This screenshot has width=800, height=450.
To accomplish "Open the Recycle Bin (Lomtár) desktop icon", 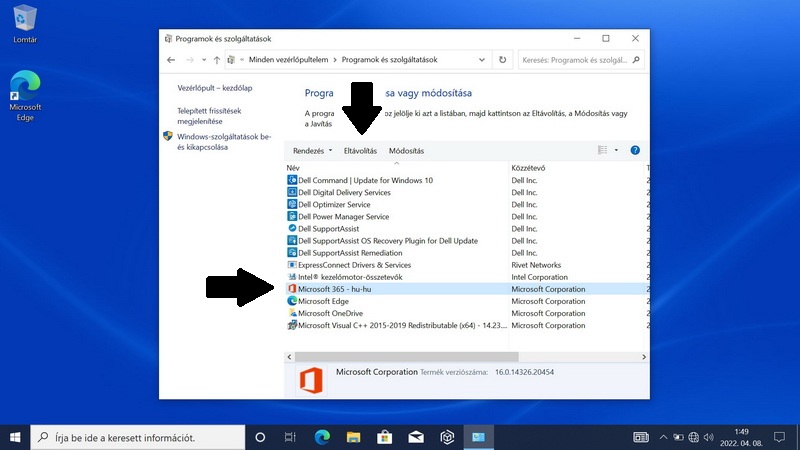I will coord(24,24).
